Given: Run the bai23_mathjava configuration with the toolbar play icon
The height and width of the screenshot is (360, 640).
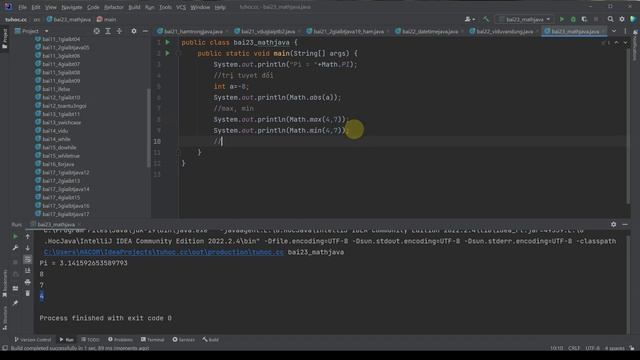Looking at the screenshot, I should (562, 19).
